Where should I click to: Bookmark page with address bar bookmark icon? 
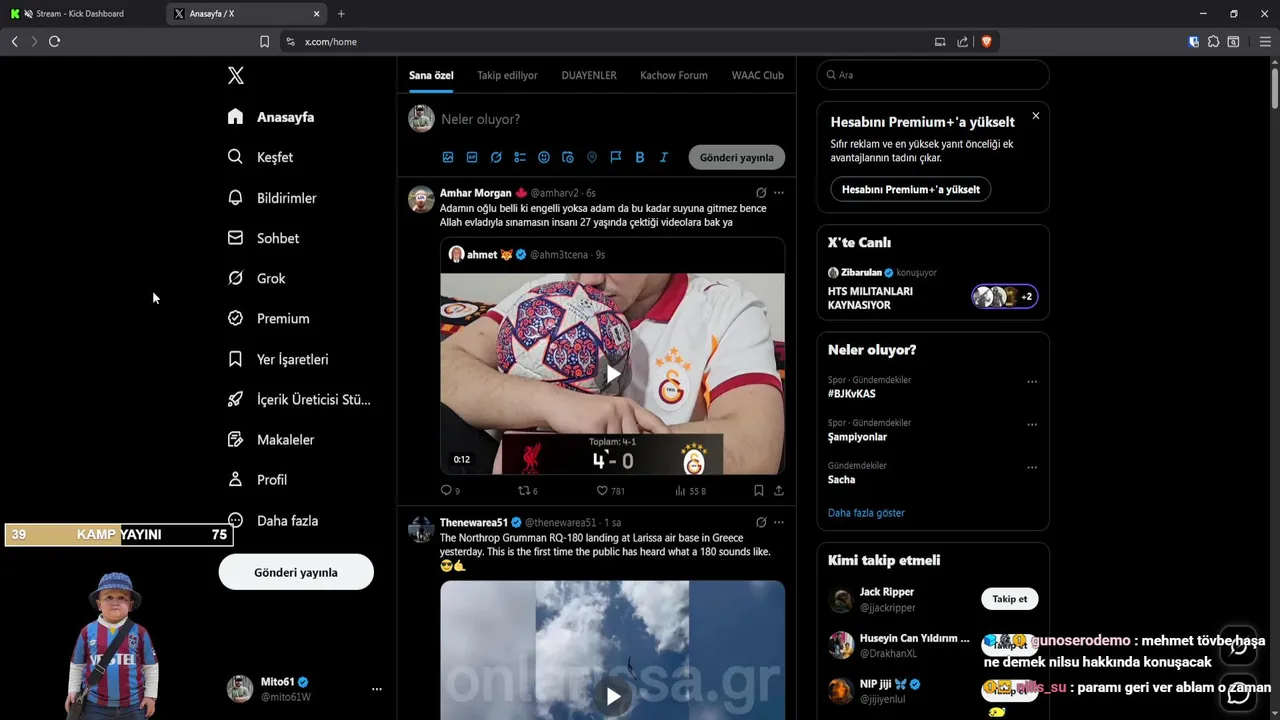(264, 41)
